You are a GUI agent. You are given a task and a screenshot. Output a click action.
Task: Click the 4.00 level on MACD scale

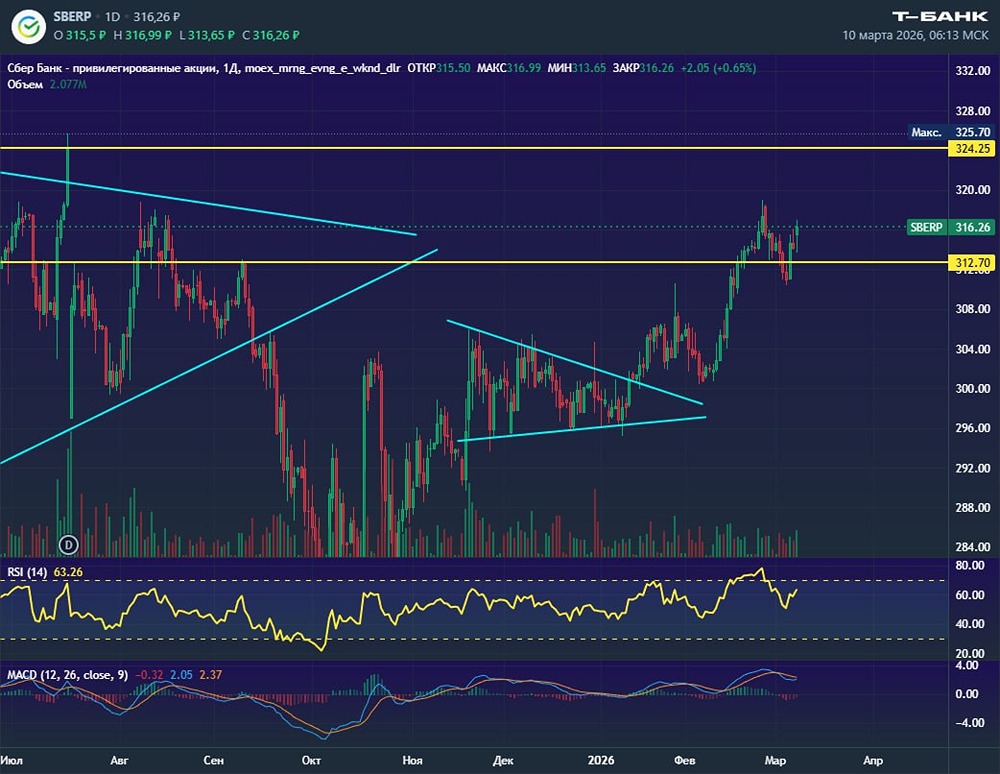(968, 666)
